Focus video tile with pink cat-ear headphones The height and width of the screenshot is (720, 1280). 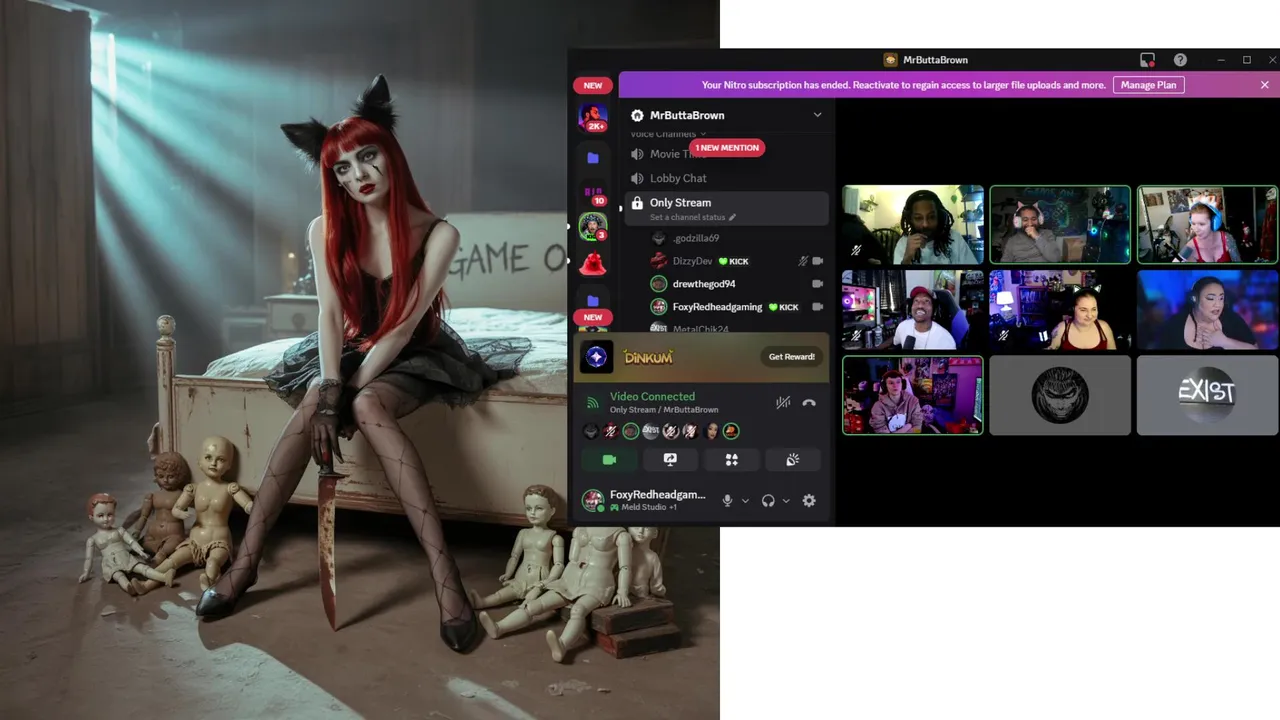[1060, 225]
